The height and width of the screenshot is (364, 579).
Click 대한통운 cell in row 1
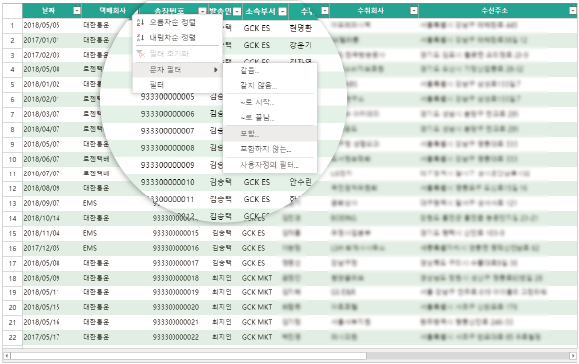click(96, 25)
